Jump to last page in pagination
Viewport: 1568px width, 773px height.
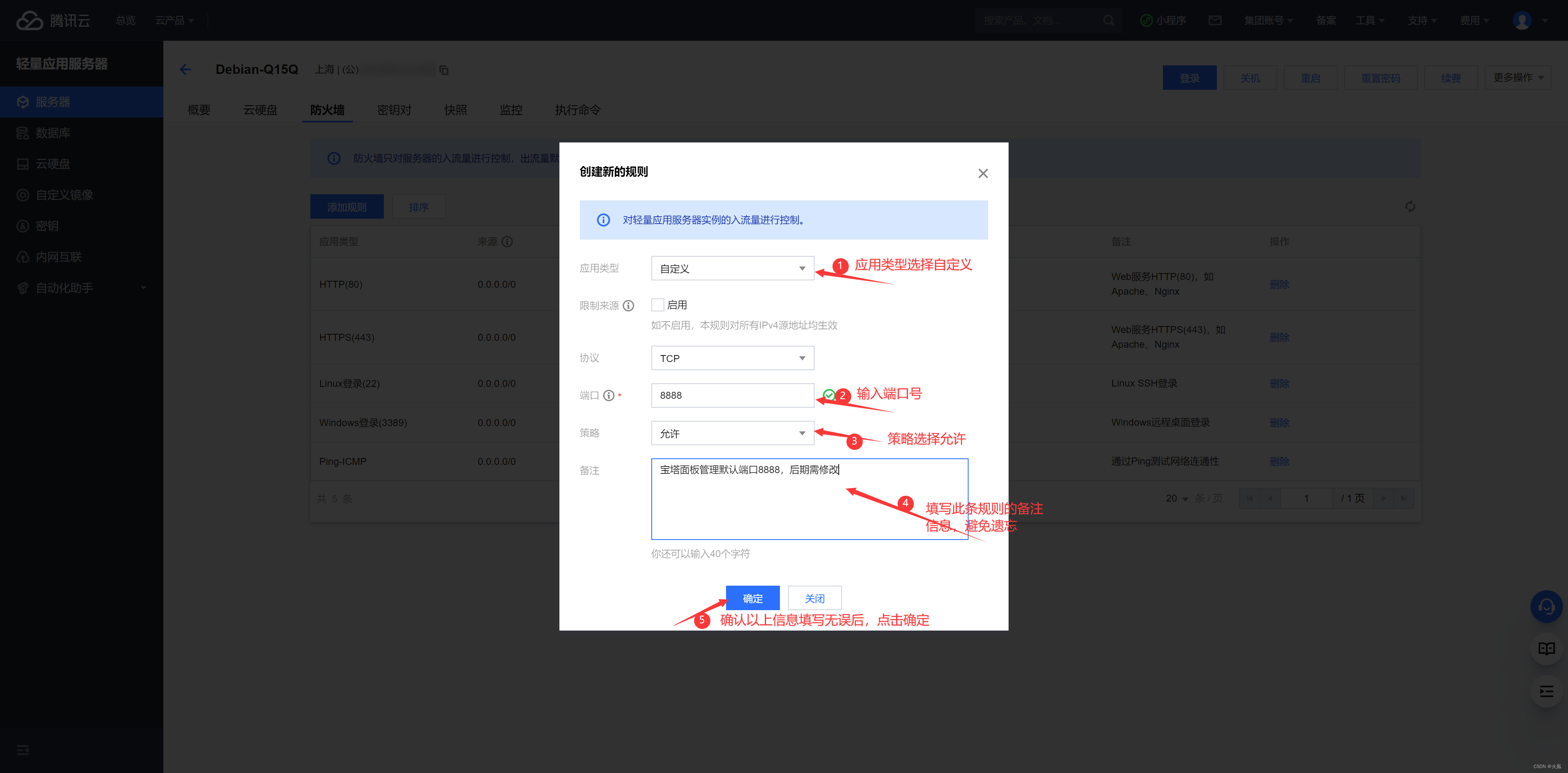point(1404,498)
